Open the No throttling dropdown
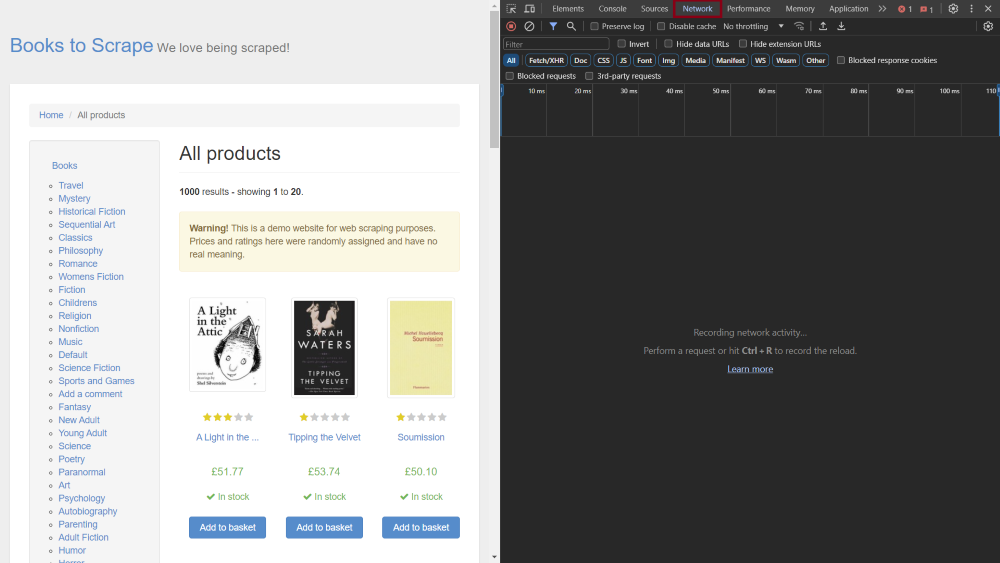 [753, 26]
